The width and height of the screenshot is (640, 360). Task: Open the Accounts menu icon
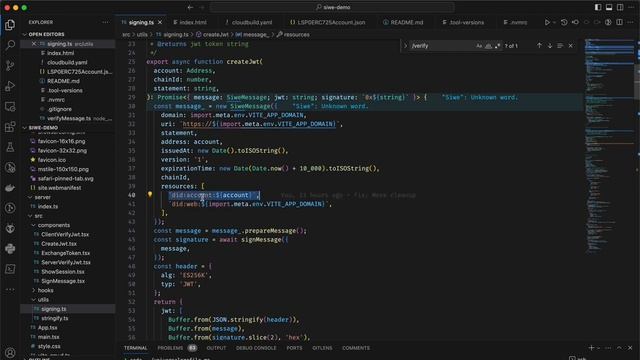click(x=10, y=352)
